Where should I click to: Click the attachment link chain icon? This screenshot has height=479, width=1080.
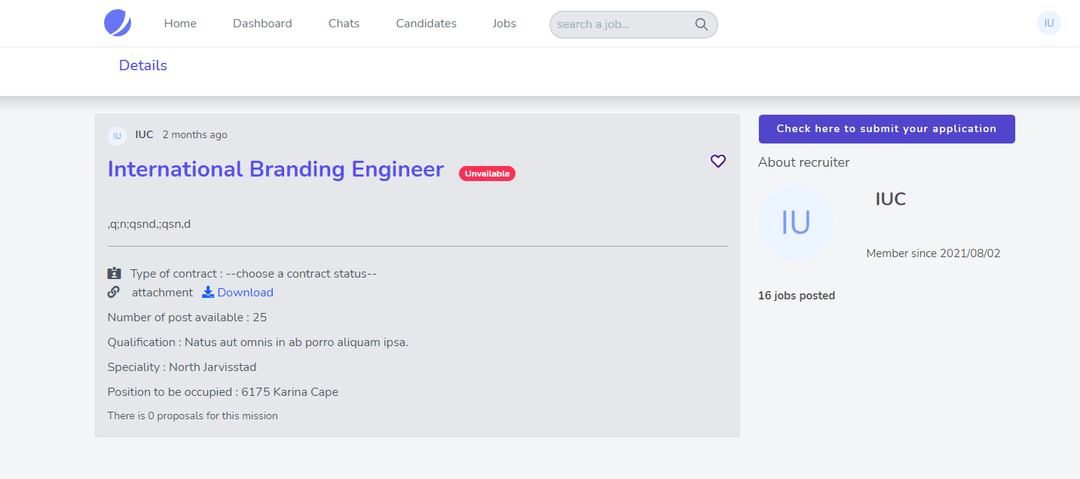click(x=113, y=292)
